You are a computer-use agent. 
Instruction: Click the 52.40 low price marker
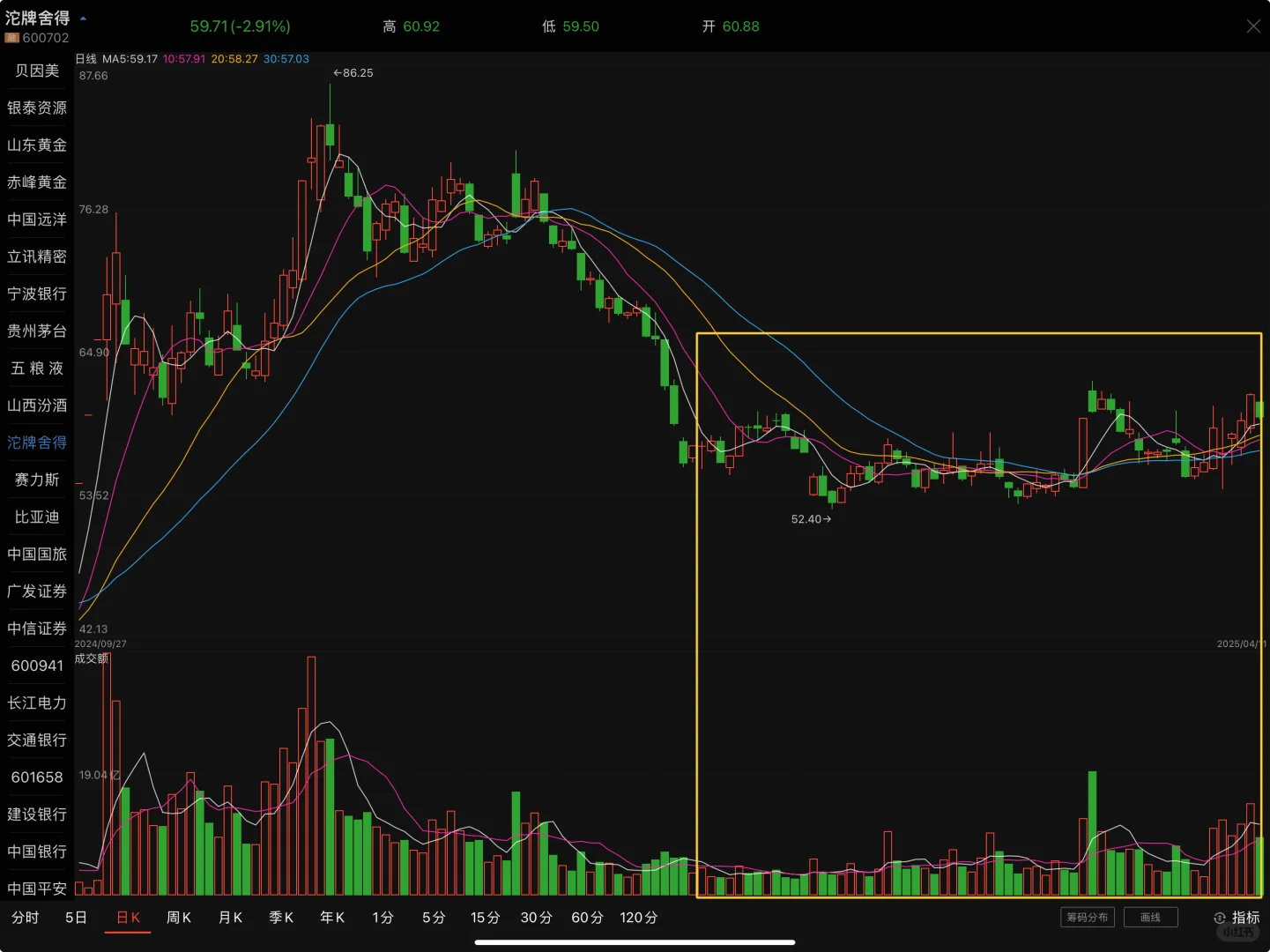click(x=811, y=519)
